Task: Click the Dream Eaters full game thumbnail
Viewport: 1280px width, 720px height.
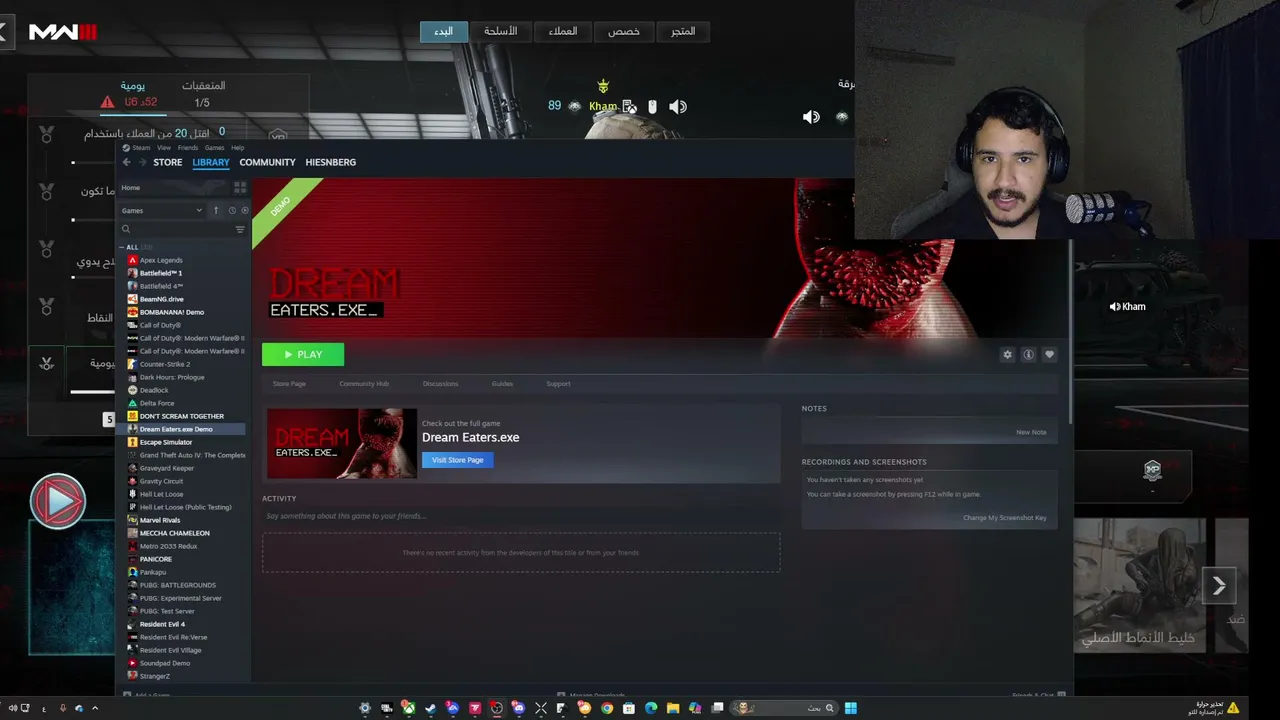Action: [x=342, y=443]
